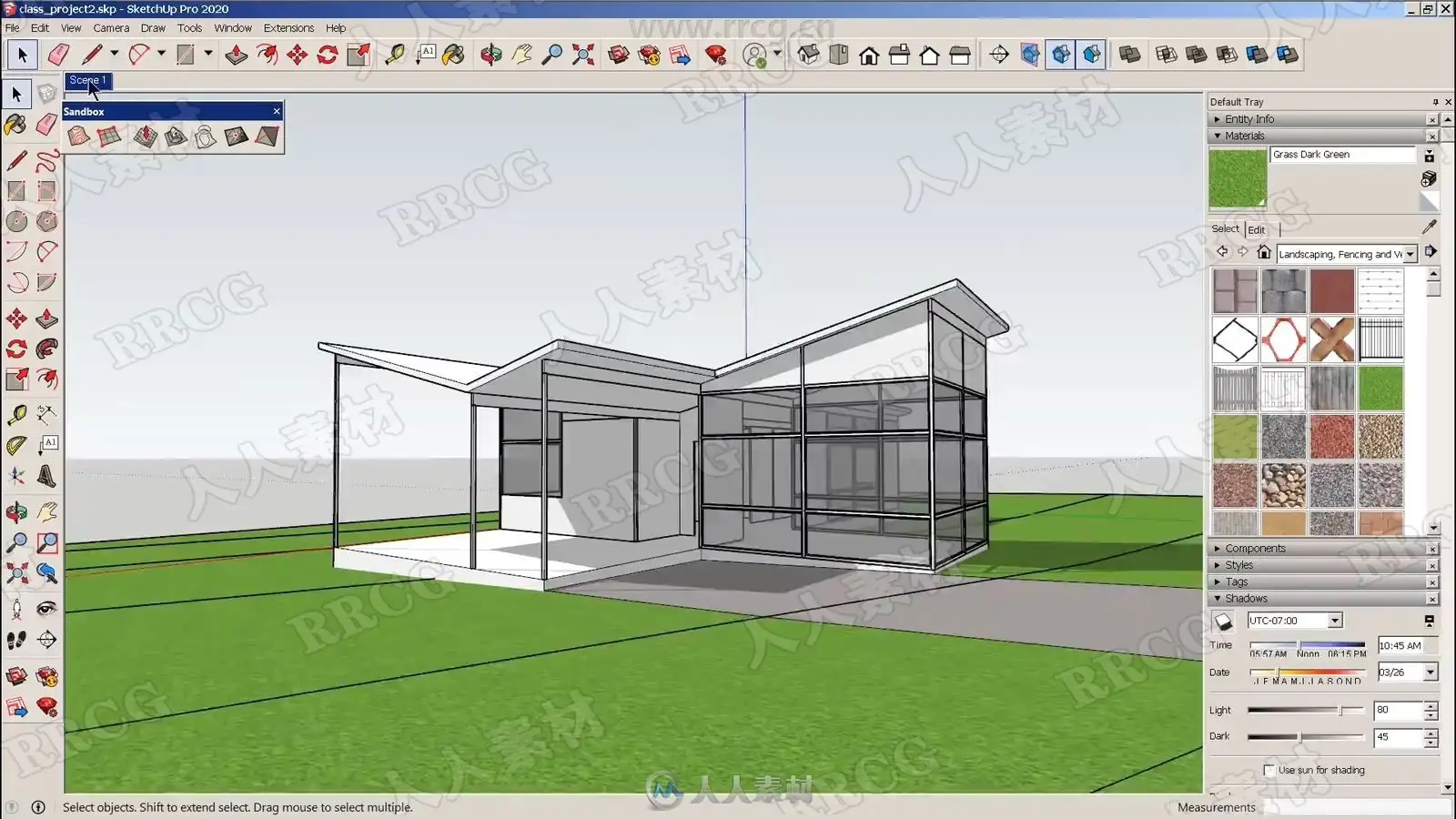Open the Extensions menu
This screenshot has width=1456, height=819.
coord(288,28)
